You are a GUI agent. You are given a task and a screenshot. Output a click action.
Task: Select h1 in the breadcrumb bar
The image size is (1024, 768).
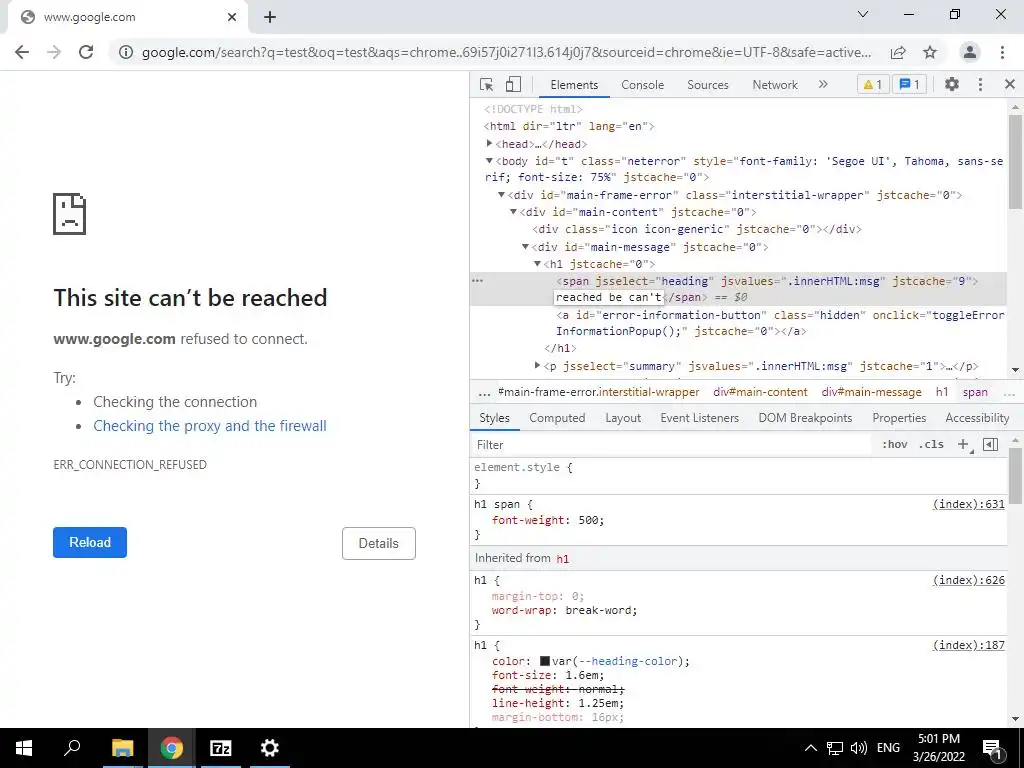pos(942,392)
